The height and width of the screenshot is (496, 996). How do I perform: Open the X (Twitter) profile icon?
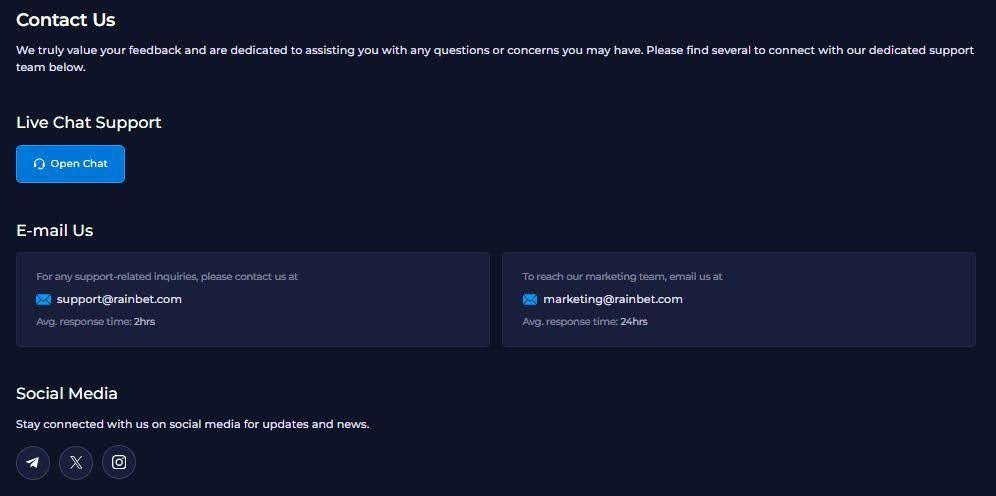76,462
